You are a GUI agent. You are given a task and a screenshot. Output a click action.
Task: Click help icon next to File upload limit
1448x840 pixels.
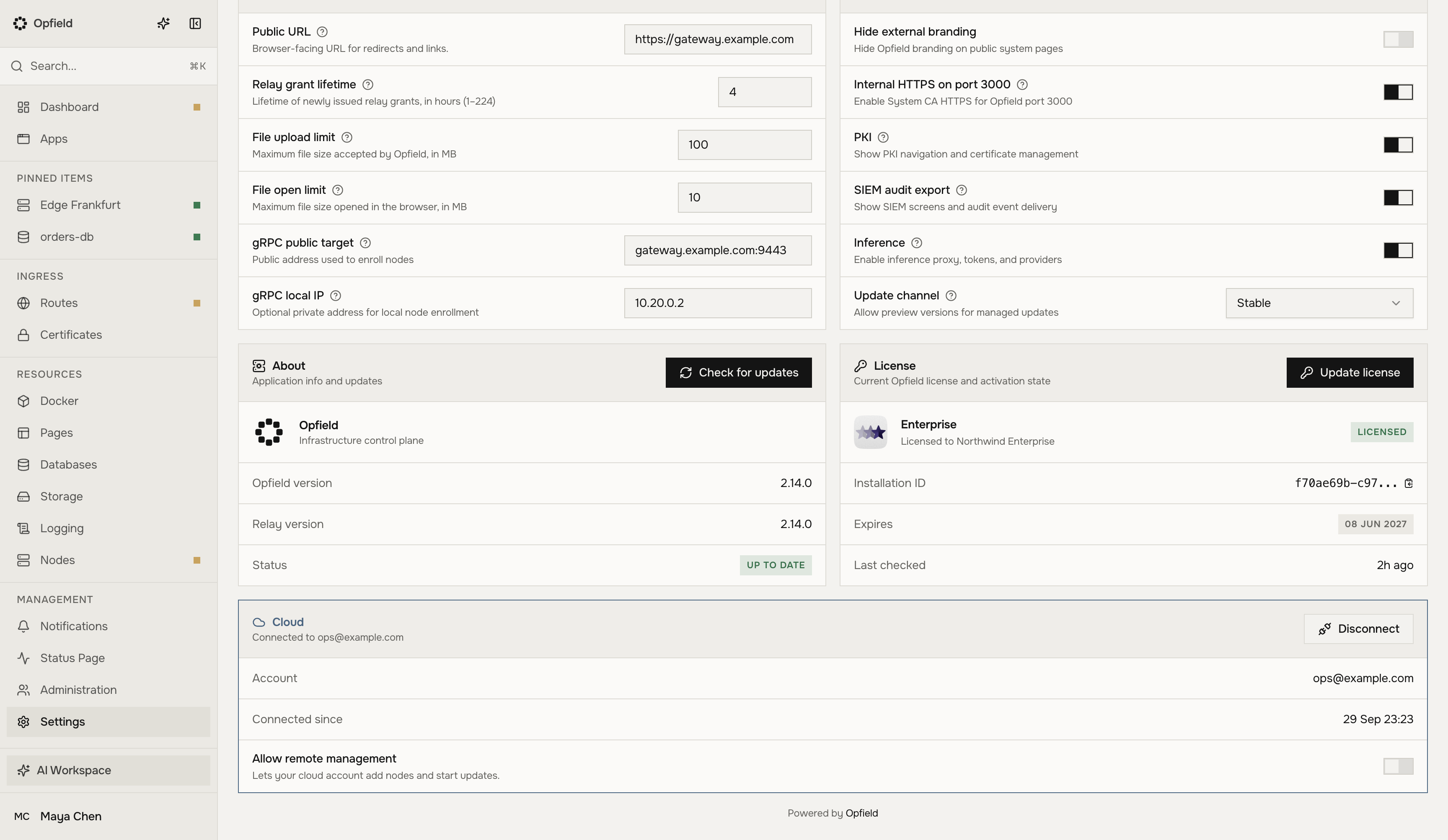coord(347,138)
